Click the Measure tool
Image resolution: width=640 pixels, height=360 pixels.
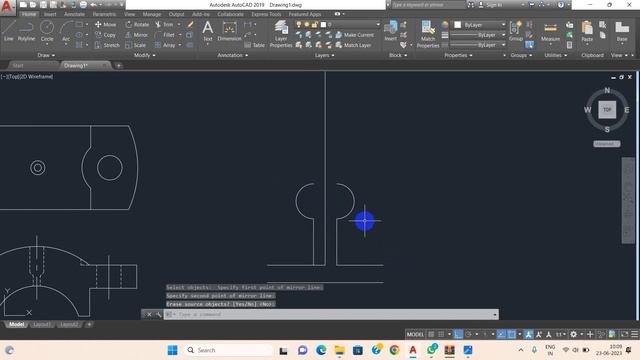point(550,32)
